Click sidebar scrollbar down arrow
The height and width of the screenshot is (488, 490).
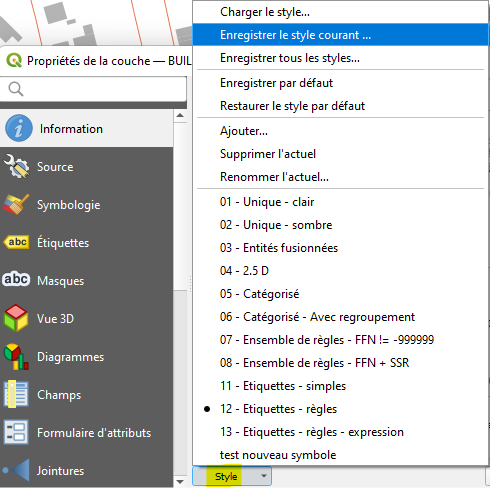point(180,481)
